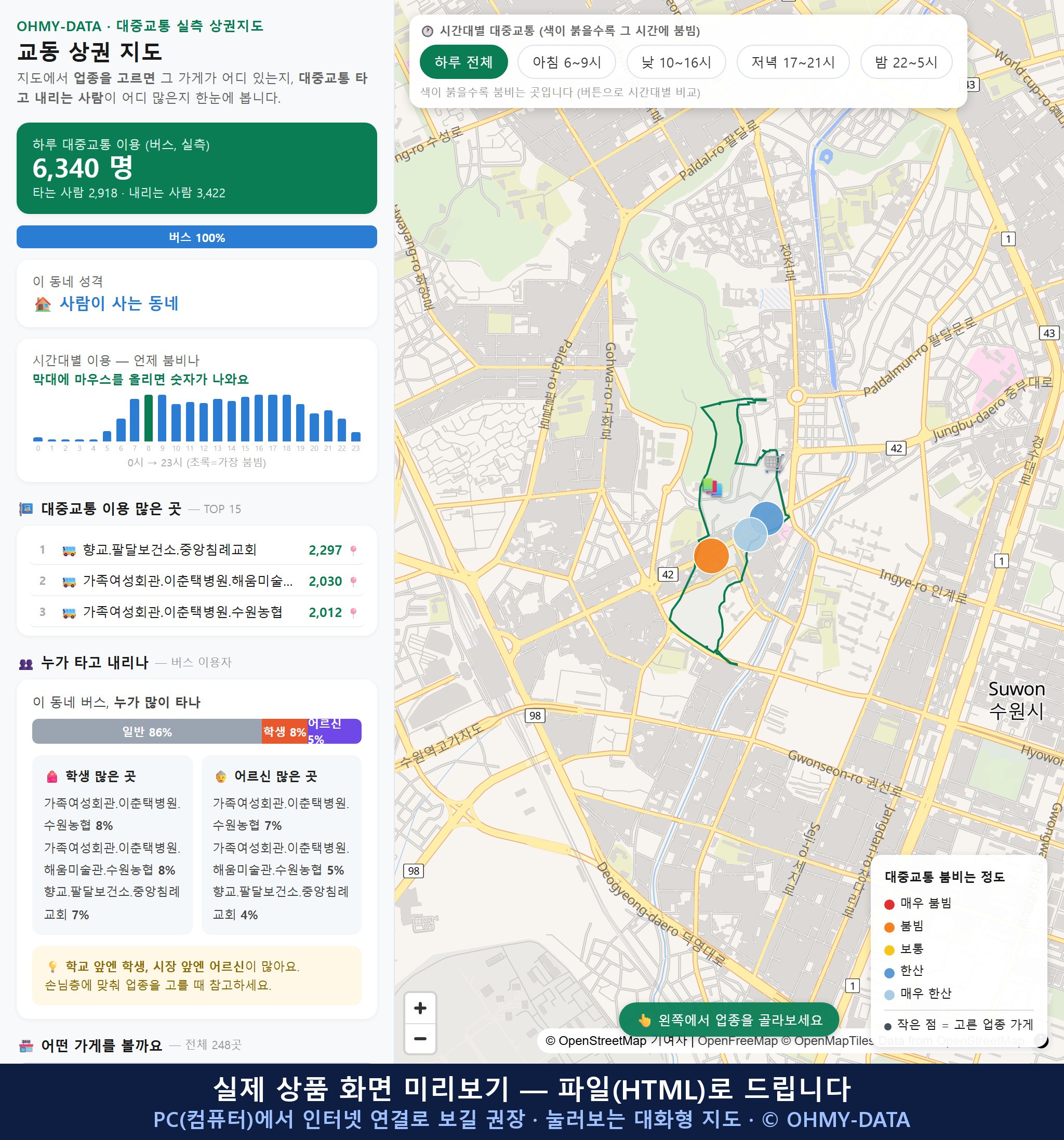Click 향교.팔달보건소.중앙침례교회 4% in elderly card
This screenshot has height=1140, width=1064.
(281, 903)
